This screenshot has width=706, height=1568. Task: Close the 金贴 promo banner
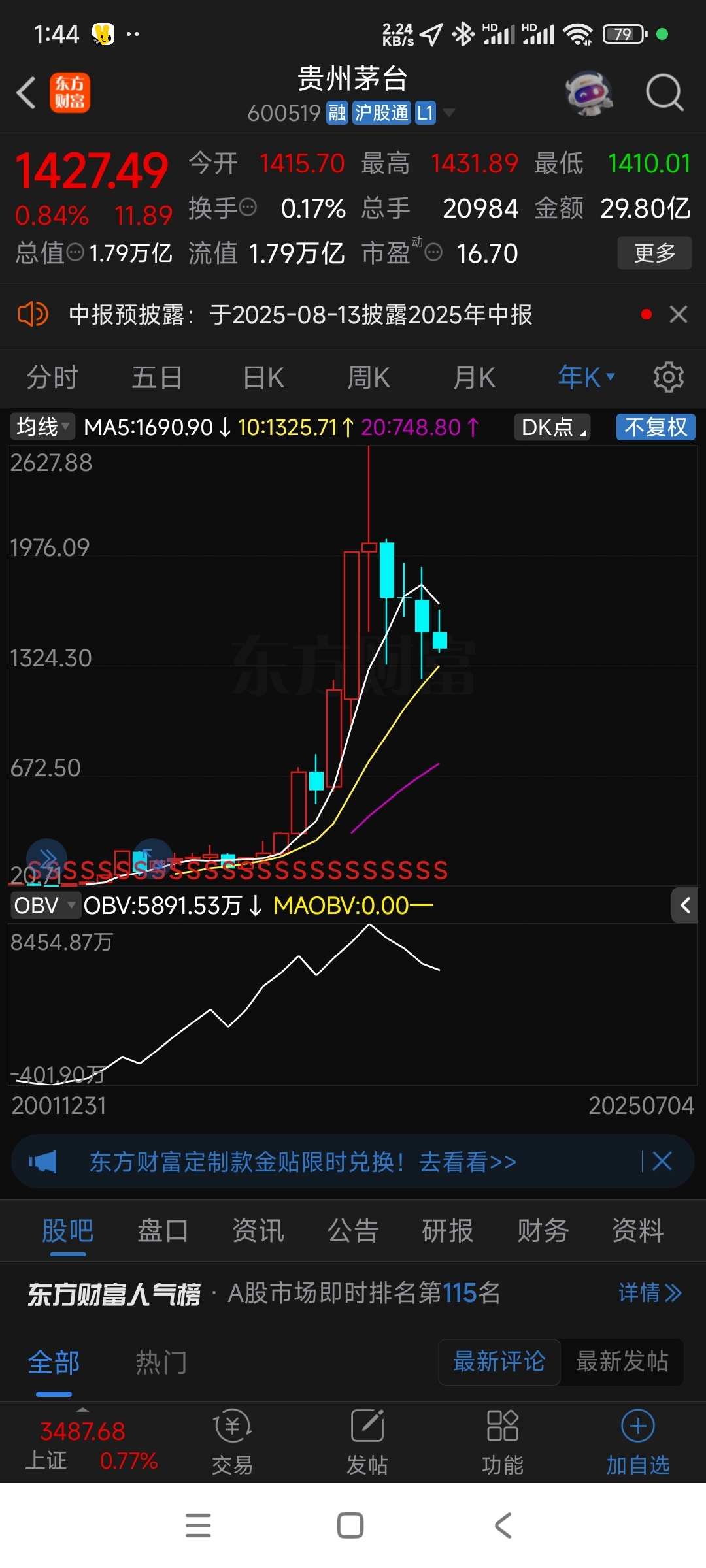[x=662, y=1161]
